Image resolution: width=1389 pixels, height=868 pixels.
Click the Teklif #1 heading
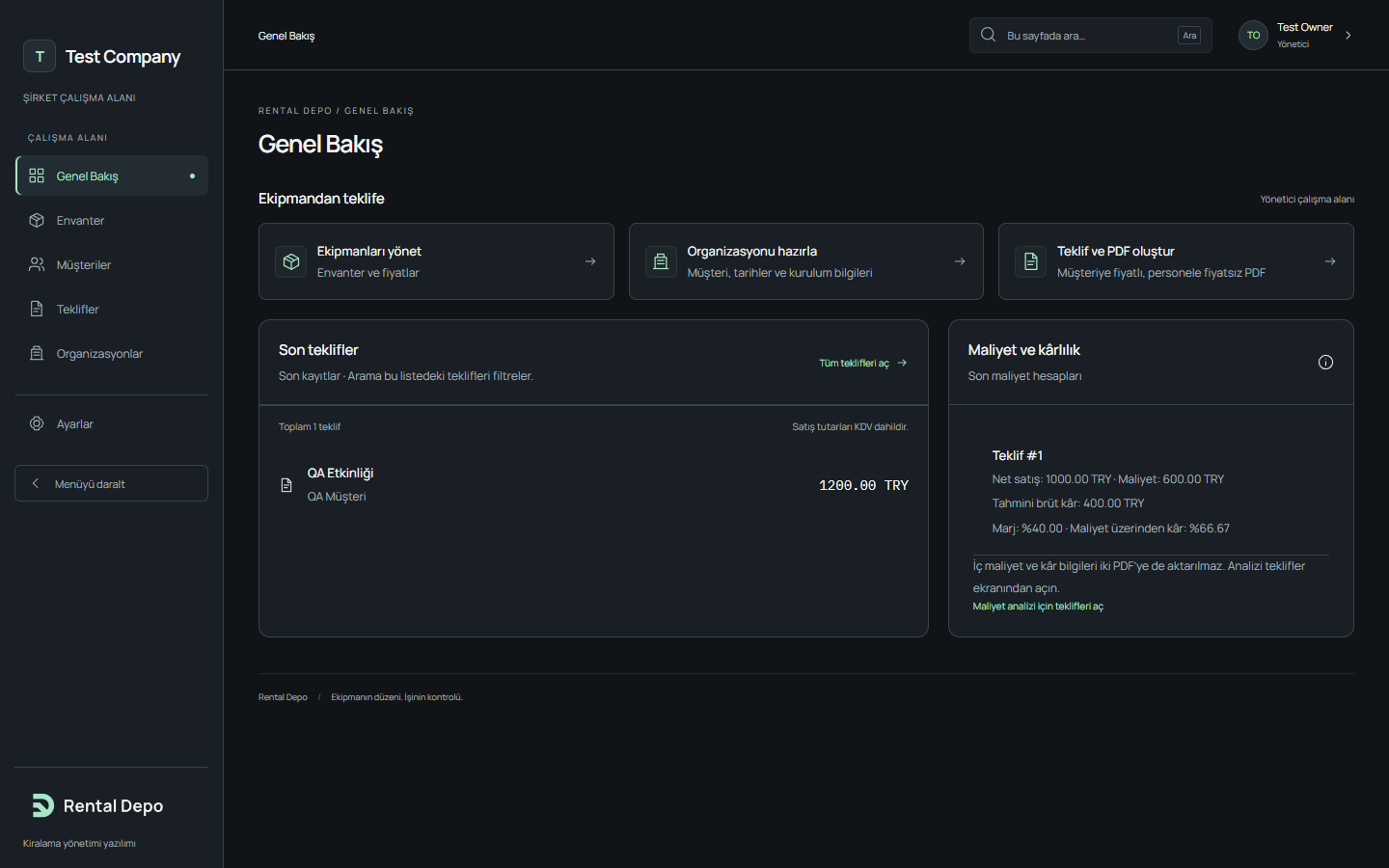tap(1018, 455)
